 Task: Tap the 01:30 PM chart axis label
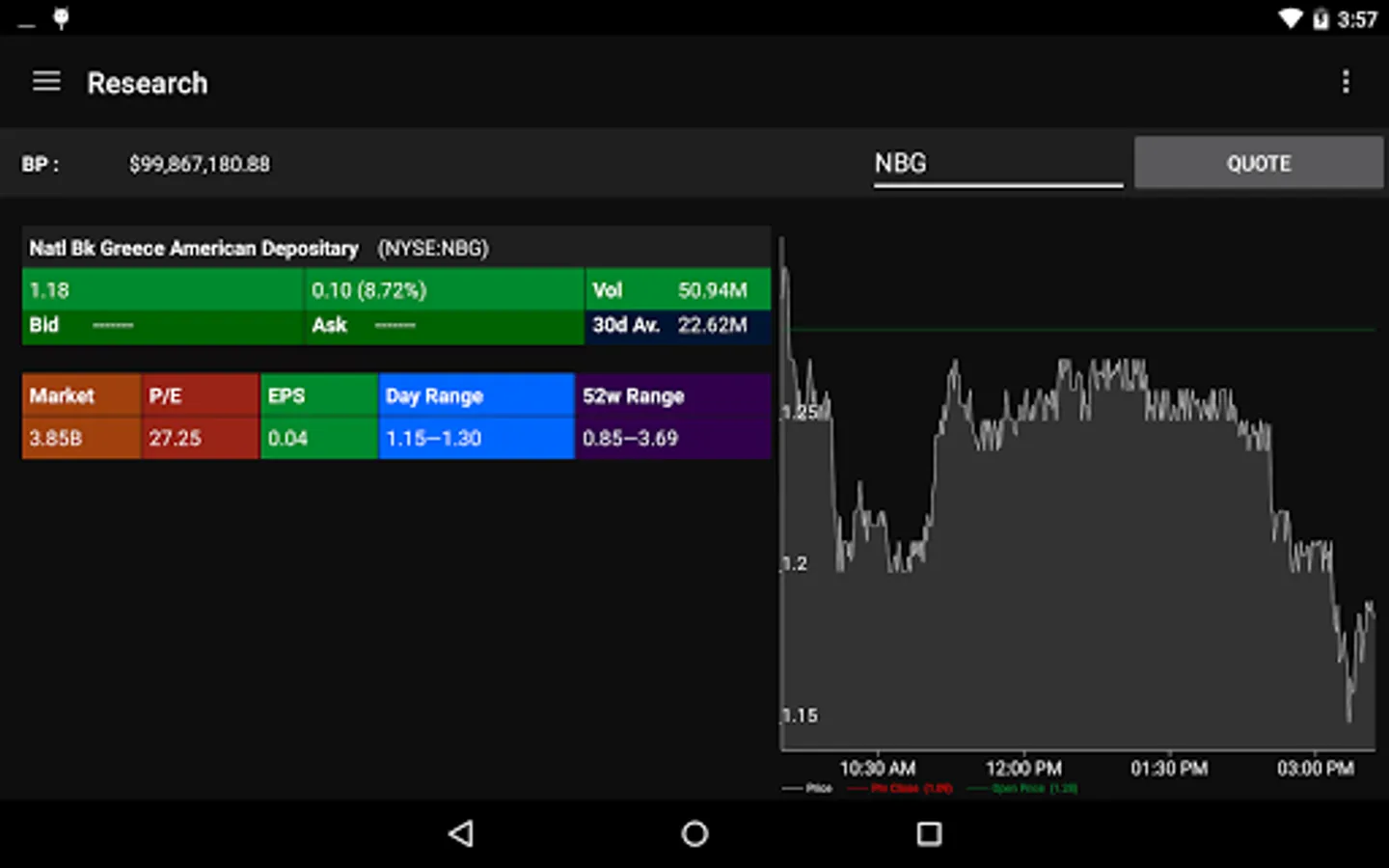[x=1169, y=769]
